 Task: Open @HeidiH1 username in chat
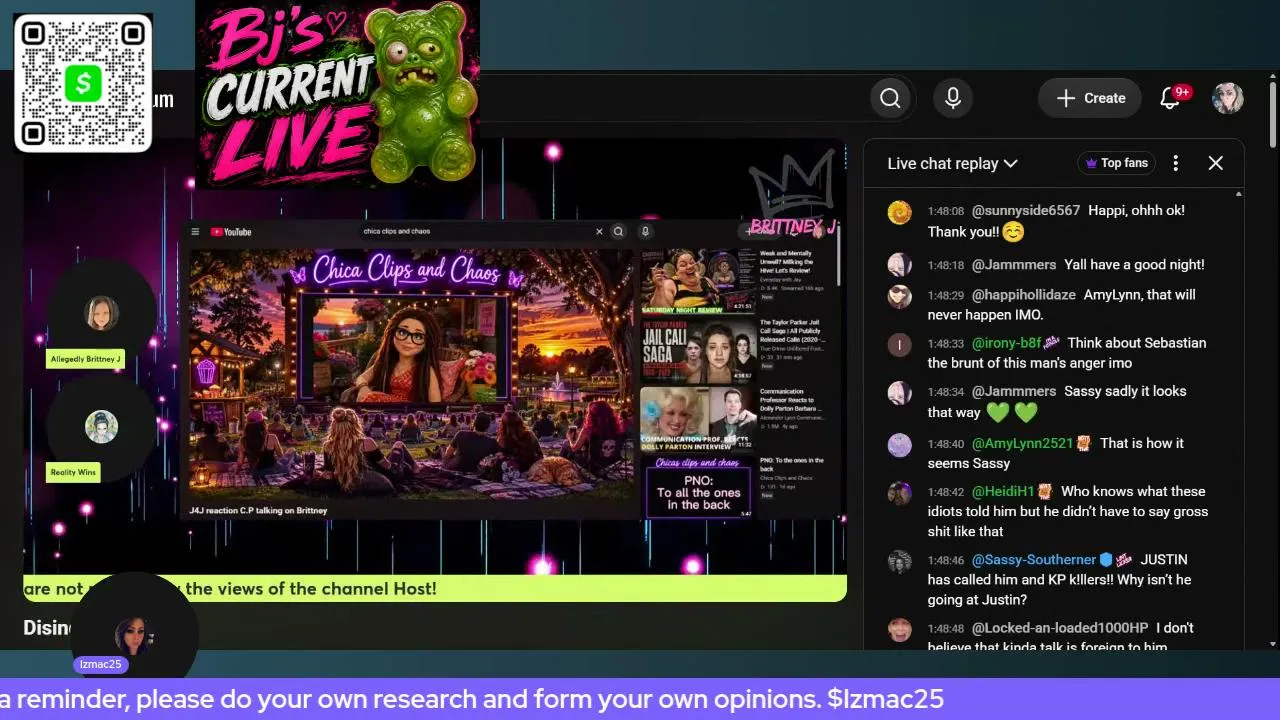[x=1003, y=491]
